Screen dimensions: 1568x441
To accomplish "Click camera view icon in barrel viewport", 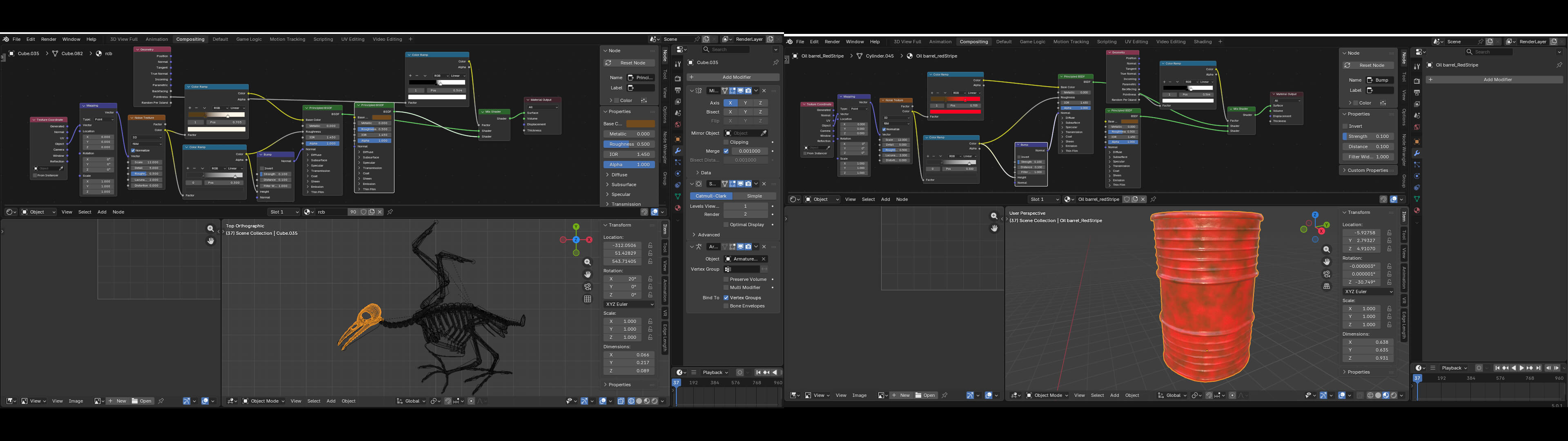I will 1326,274.
